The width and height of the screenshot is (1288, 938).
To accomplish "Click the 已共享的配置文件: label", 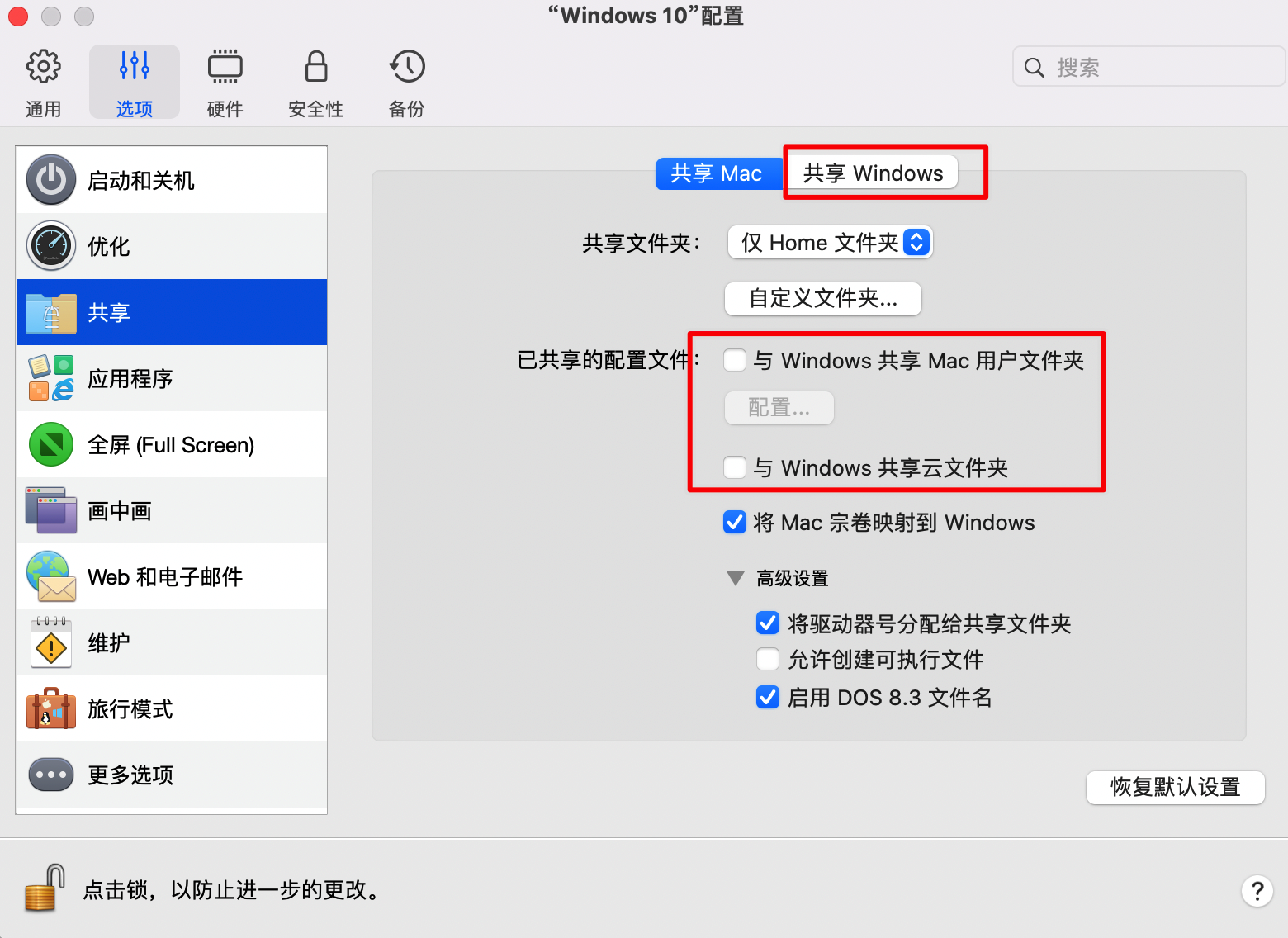I will click(608, 360).
